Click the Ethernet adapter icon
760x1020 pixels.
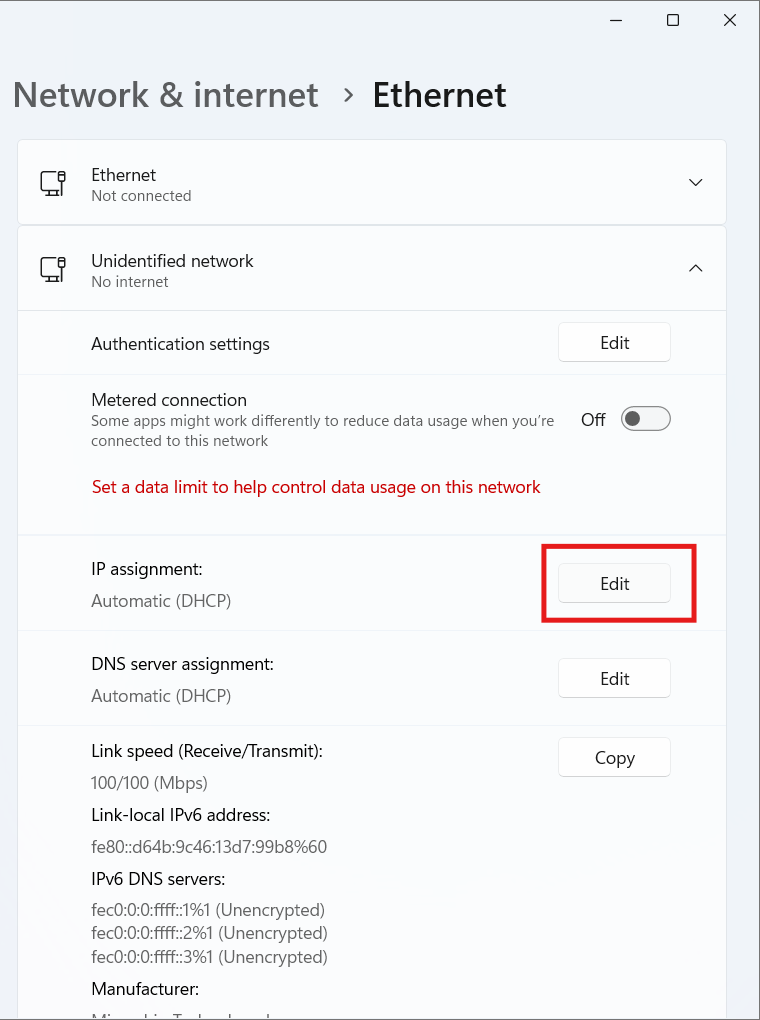52,182
